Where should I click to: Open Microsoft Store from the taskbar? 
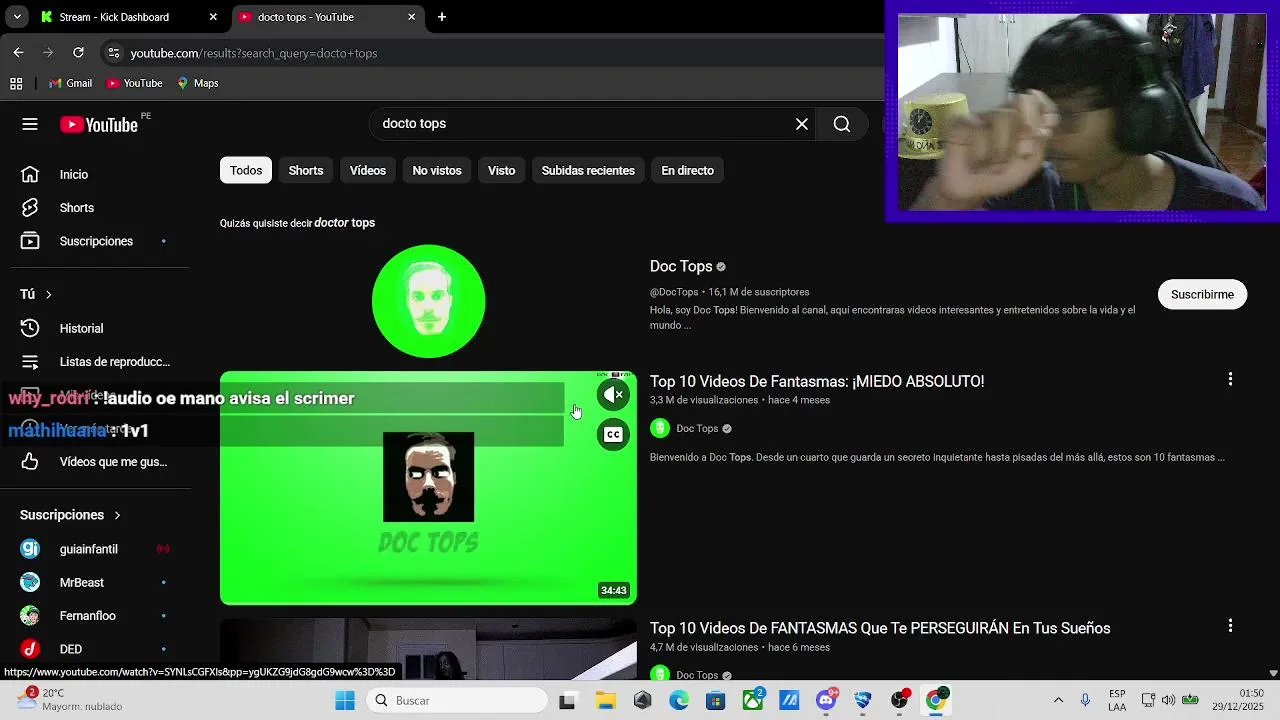click(715, 700)
